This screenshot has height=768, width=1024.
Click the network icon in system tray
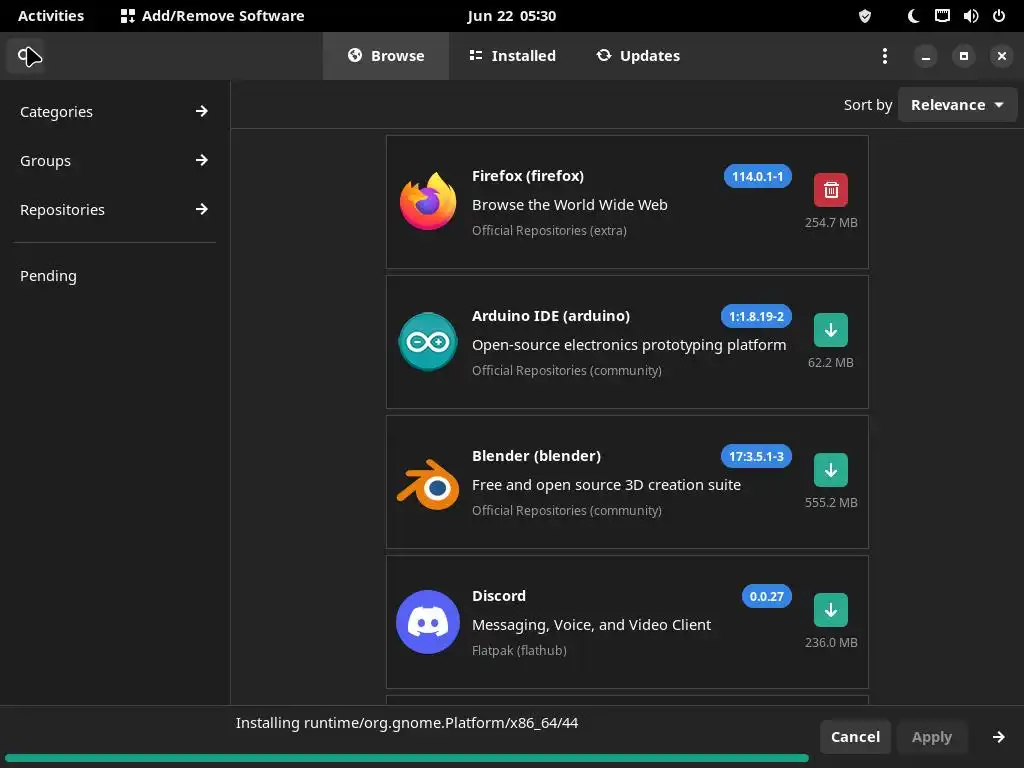tap(942, 16)
